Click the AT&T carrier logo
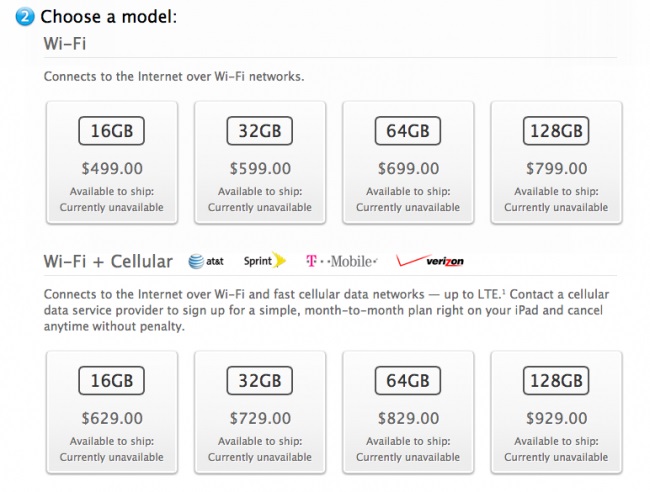 [206, 261]
